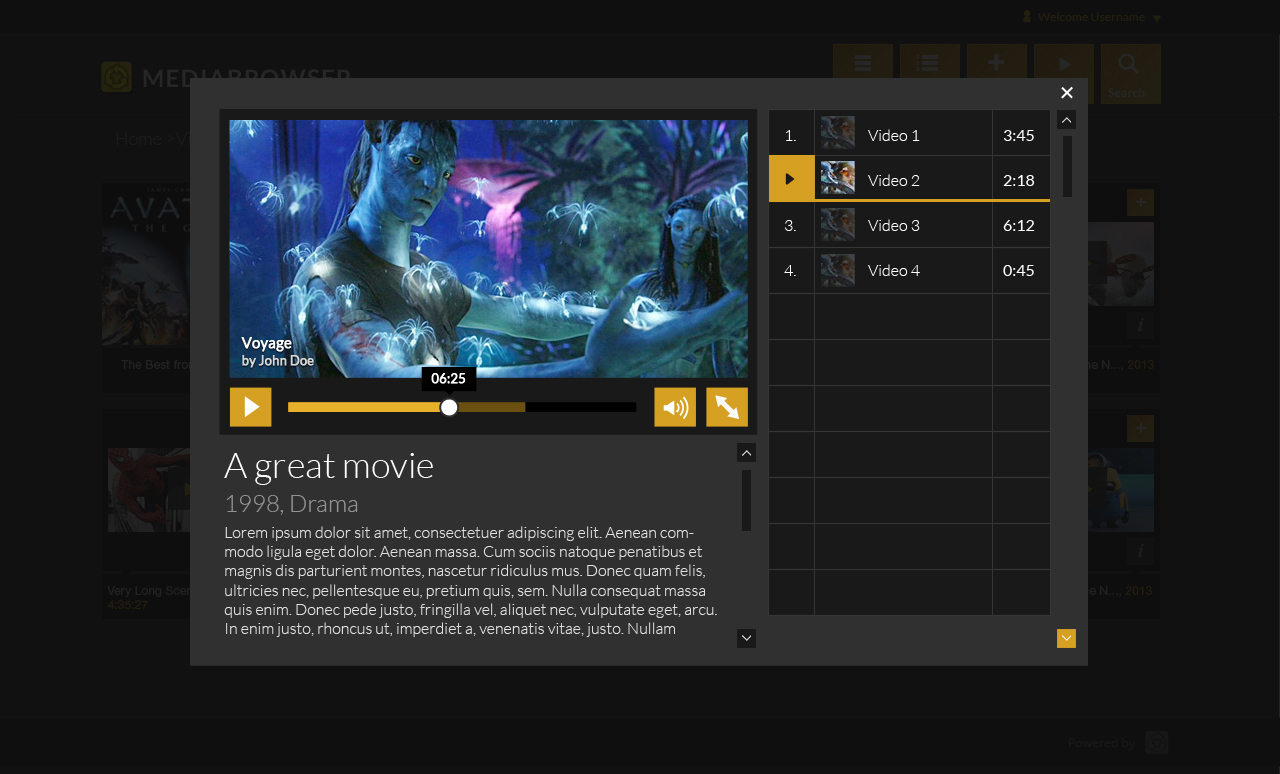The image size is (1280, 774).
Task: Click the 'A great movie' title
Action: [x=329, y=466]
